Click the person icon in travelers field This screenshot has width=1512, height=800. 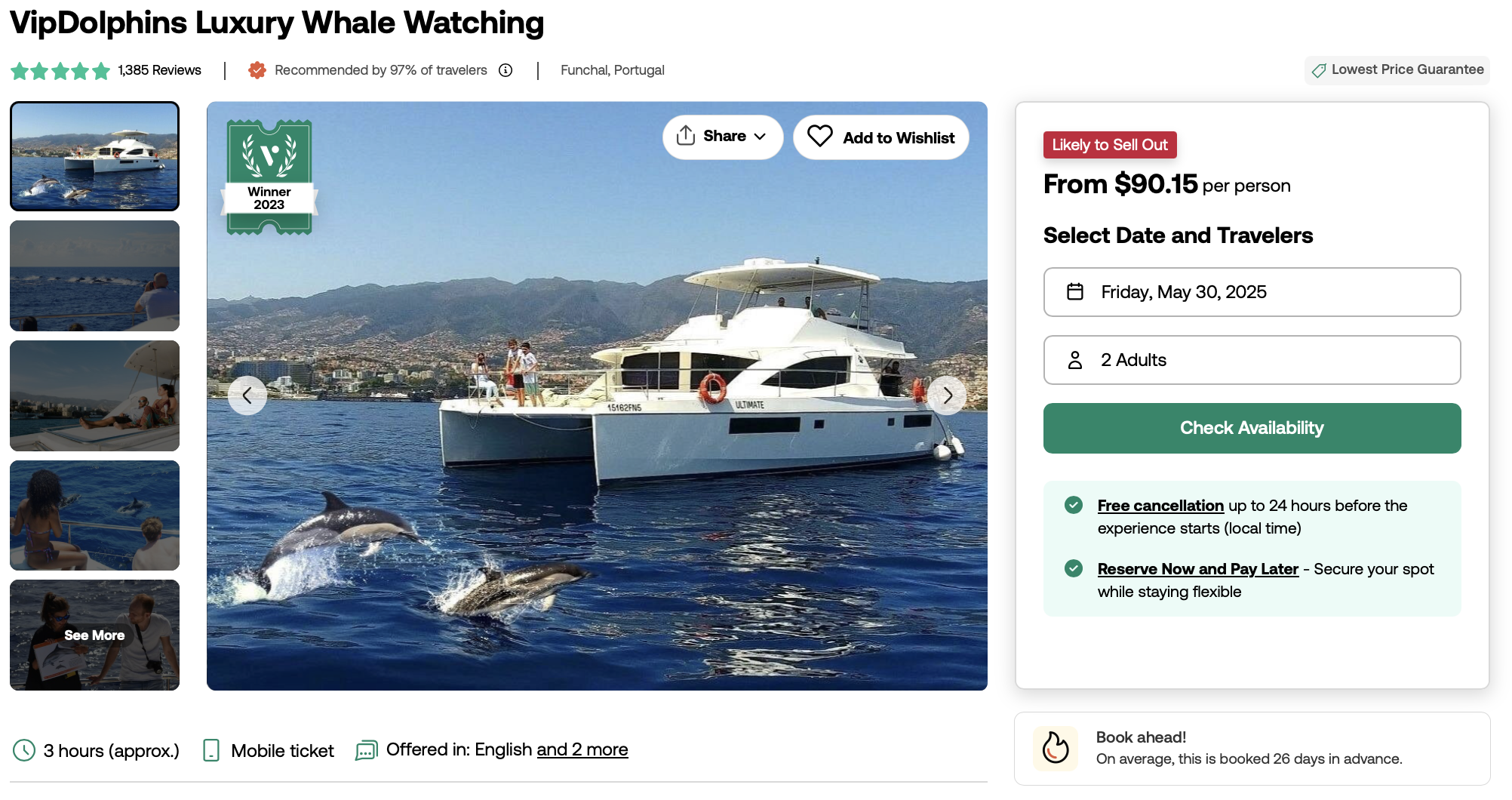(x=1075, y=360)
